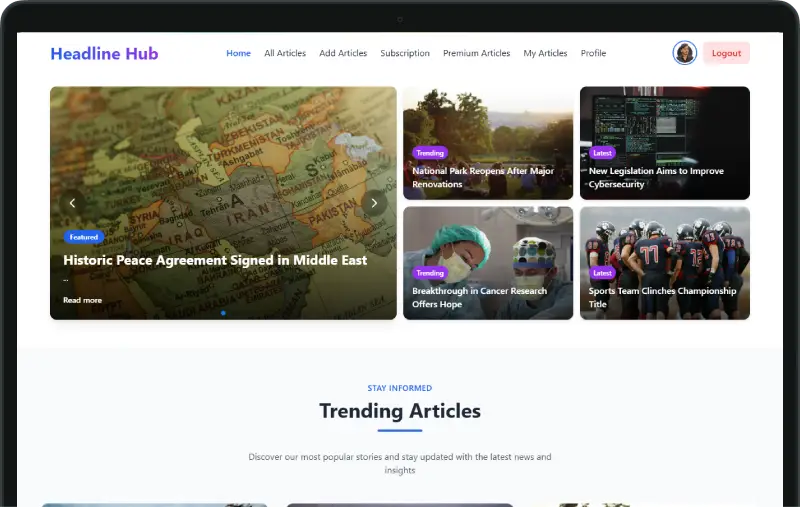
Task: Select the carousel pagination dot
Action: point(223,313)
